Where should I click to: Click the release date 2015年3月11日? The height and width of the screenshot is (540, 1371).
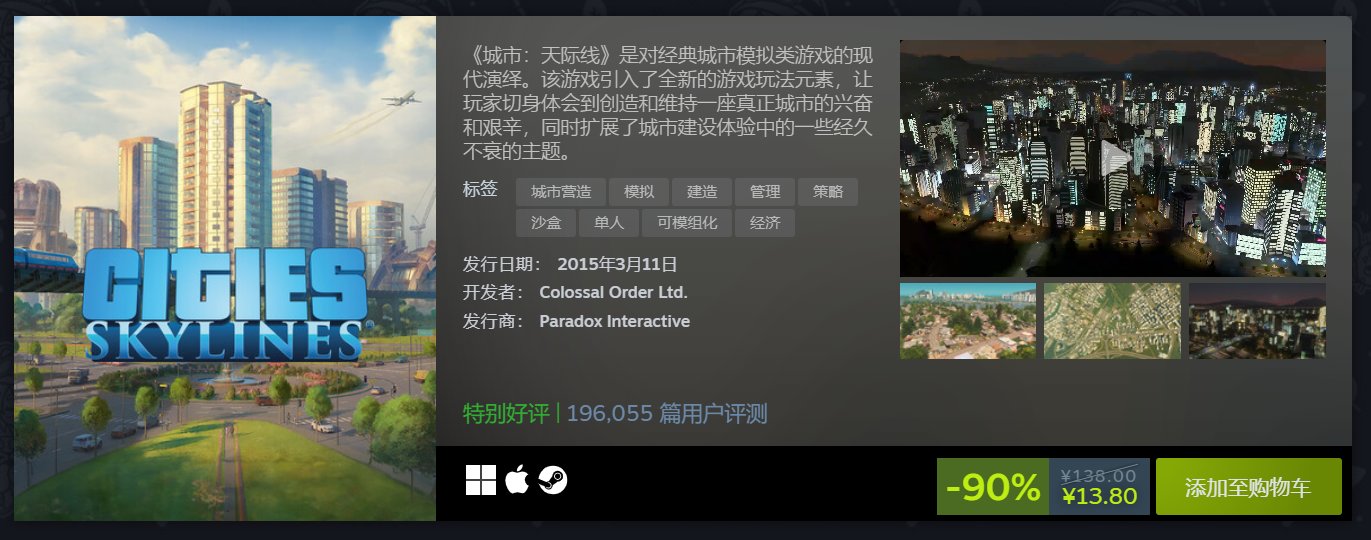[x=617, y=265]
